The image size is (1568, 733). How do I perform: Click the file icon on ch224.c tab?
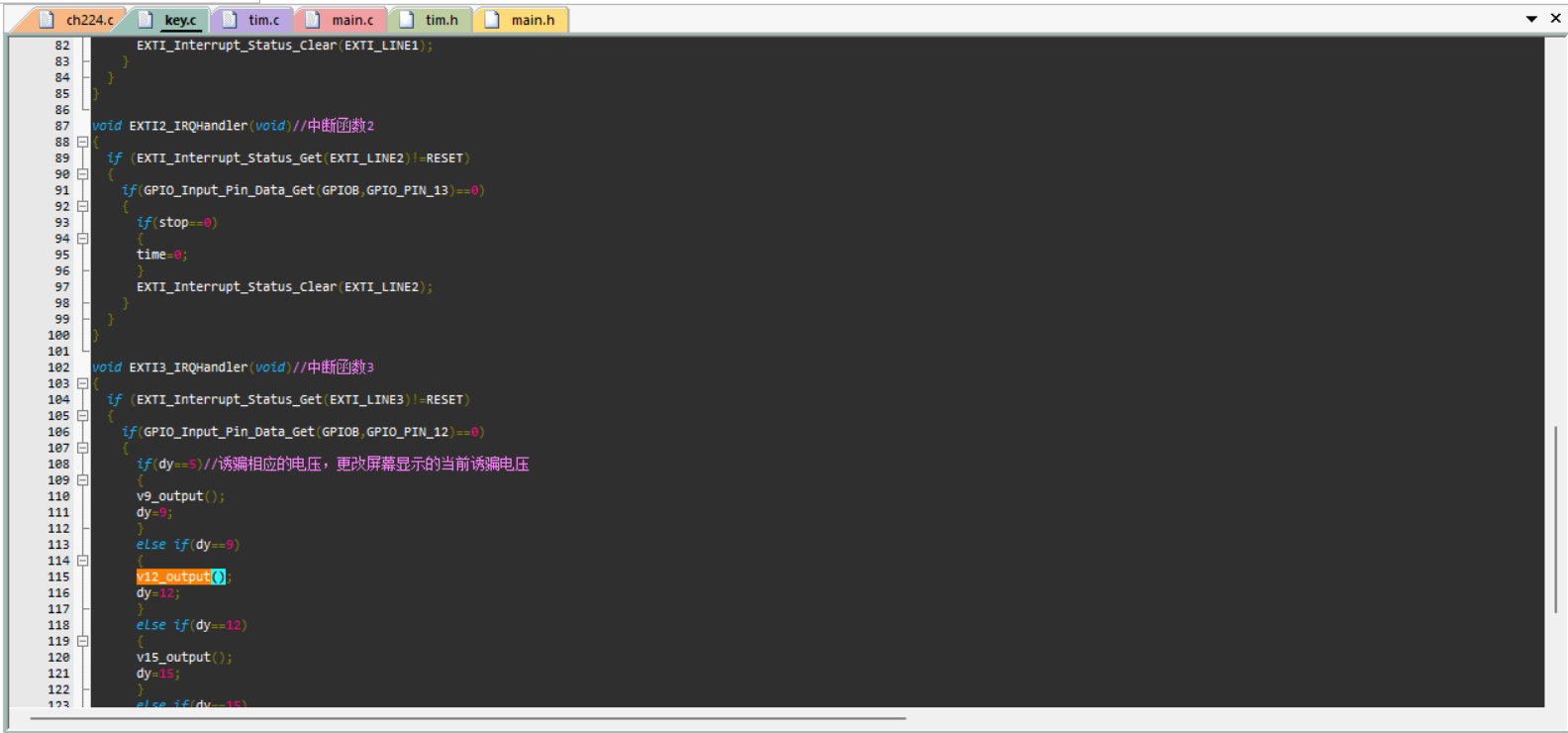point(47,20)
